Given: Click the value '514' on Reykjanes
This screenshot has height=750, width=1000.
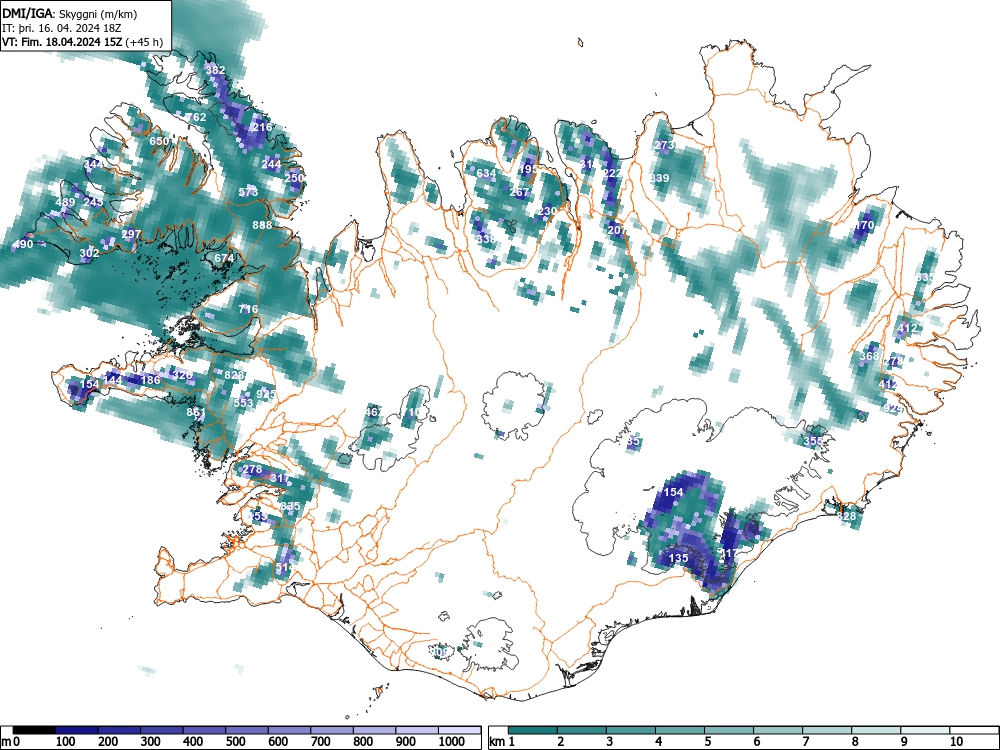Looking at the screenshot, I should 285,567.
